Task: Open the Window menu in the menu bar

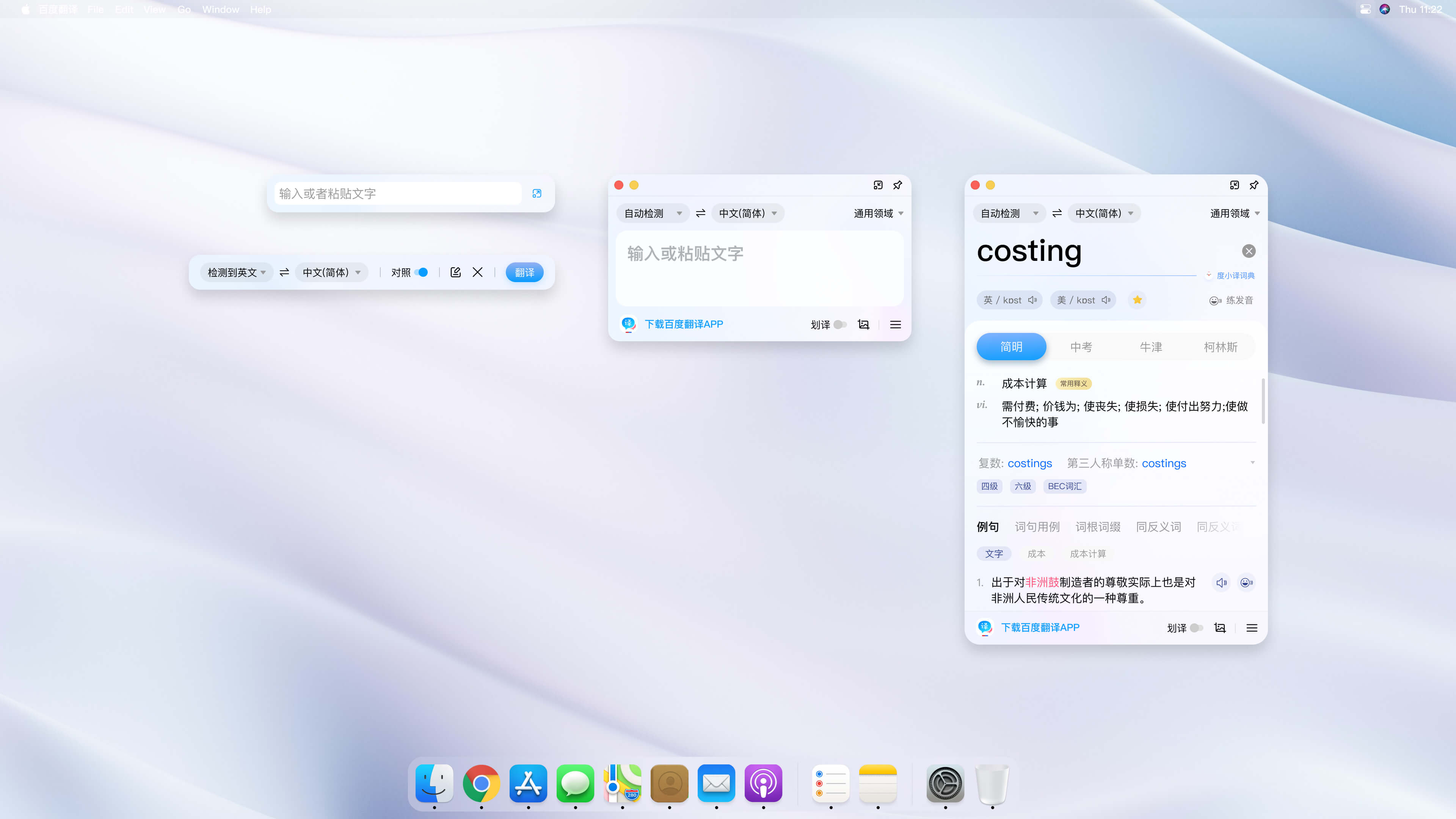Action: (220, 9)
